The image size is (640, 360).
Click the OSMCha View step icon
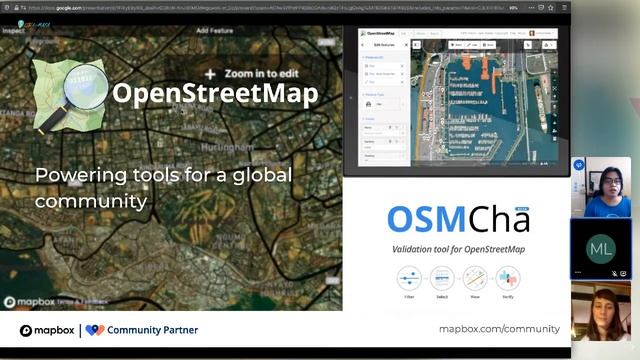[x=475, y=278]
